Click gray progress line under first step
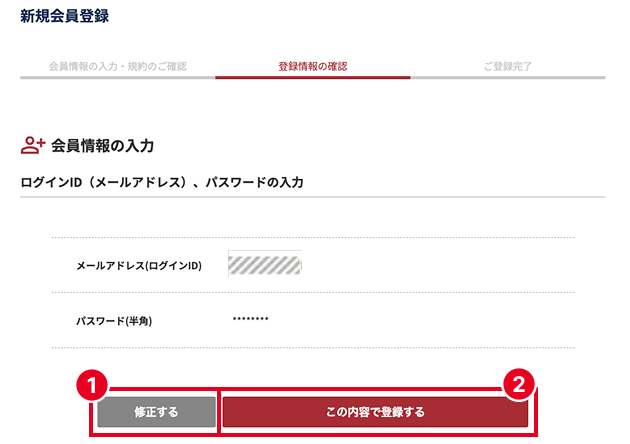 pos(117,77)
